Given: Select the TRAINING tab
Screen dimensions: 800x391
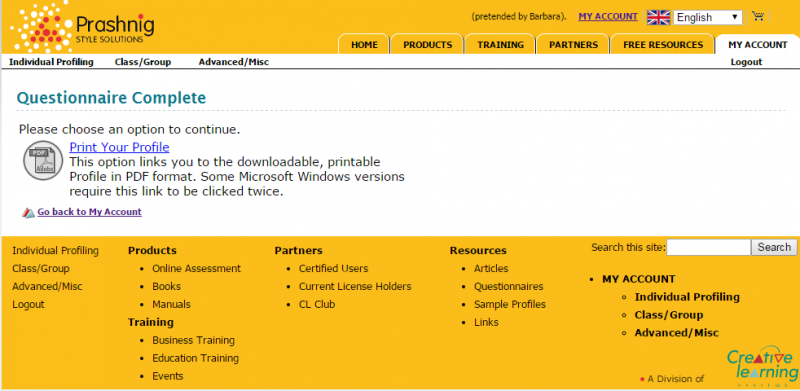Looking at the screenshot, I should 501,44.
